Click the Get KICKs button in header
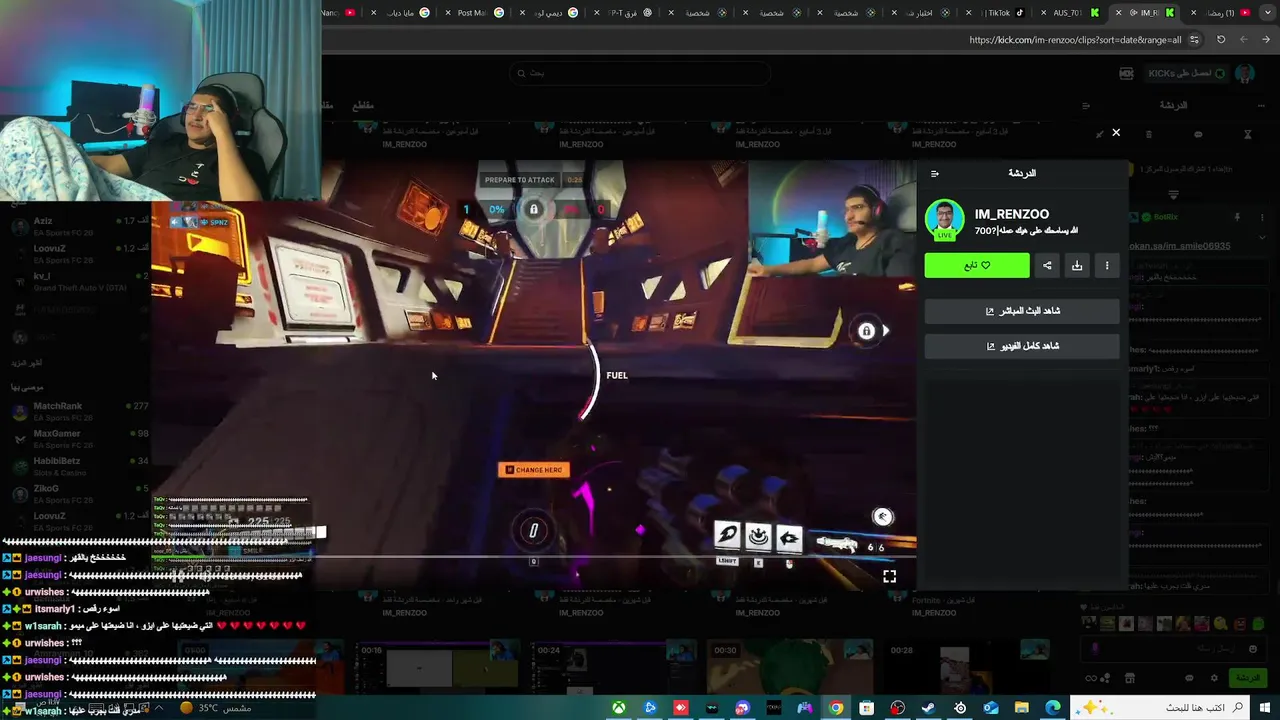This screenshot has width=1280, height=720. pos(1185,73)
